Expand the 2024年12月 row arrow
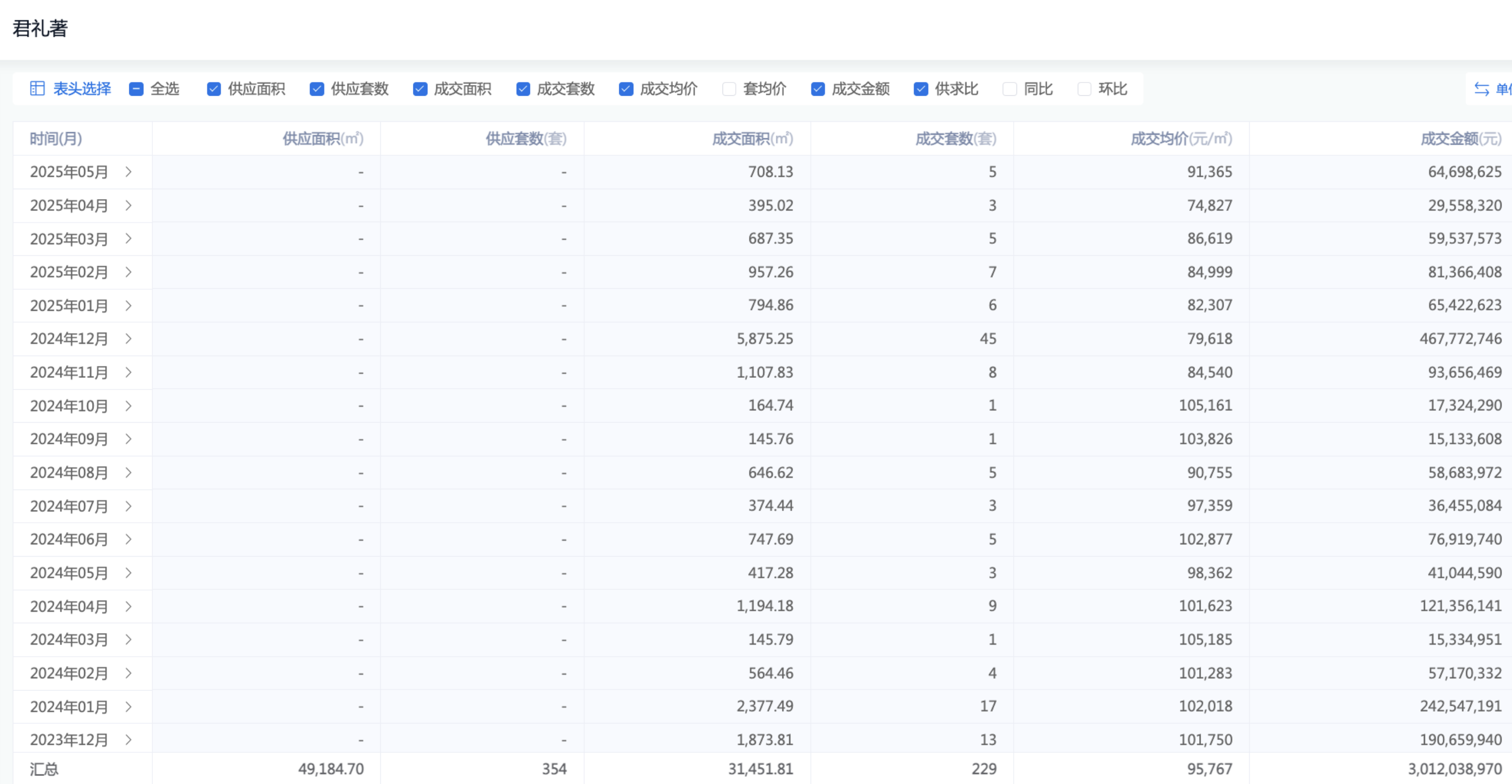The width and height of the screenshot is (1512, 784). (128, 339)
